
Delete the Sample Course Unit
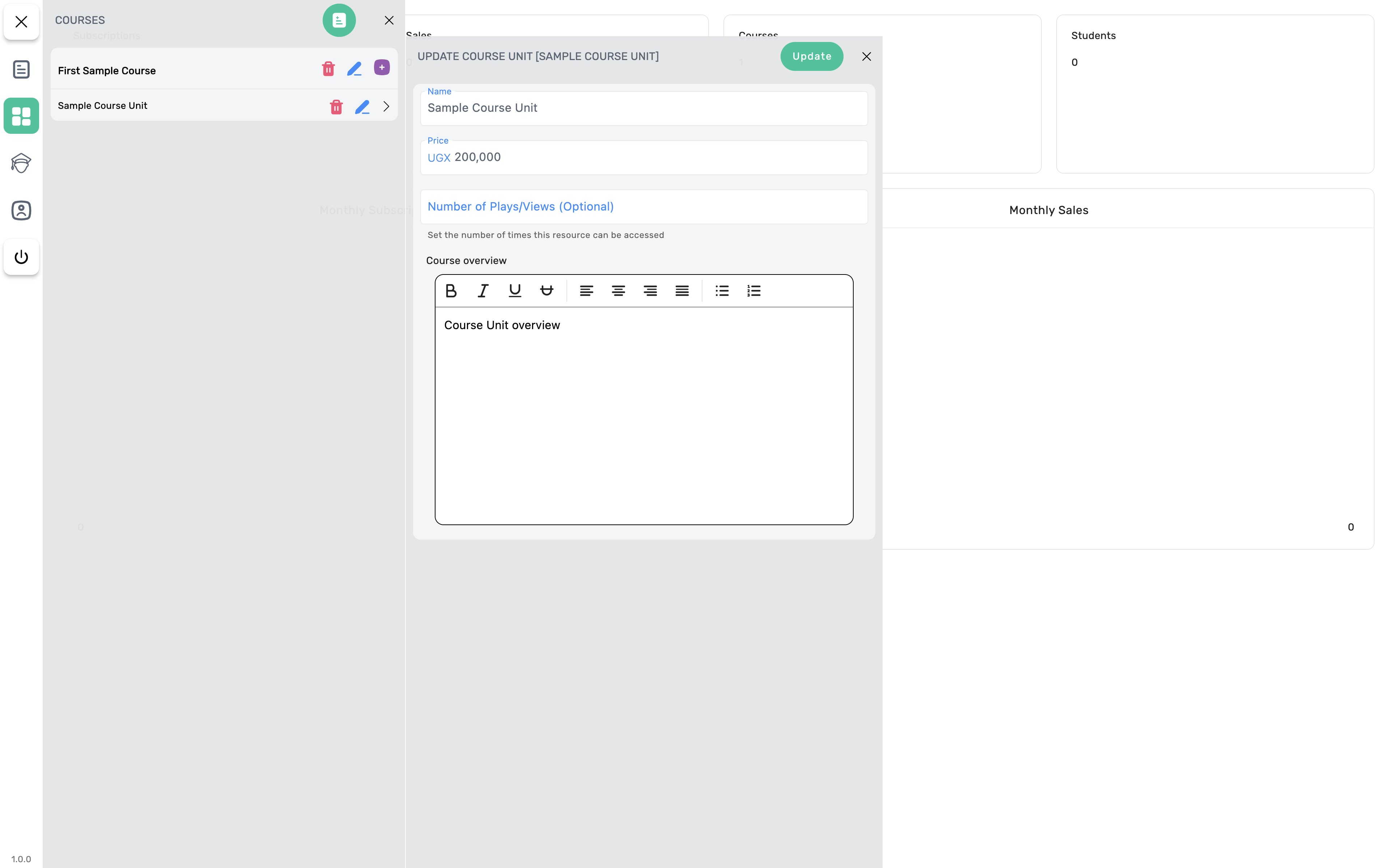pos(336,107)
